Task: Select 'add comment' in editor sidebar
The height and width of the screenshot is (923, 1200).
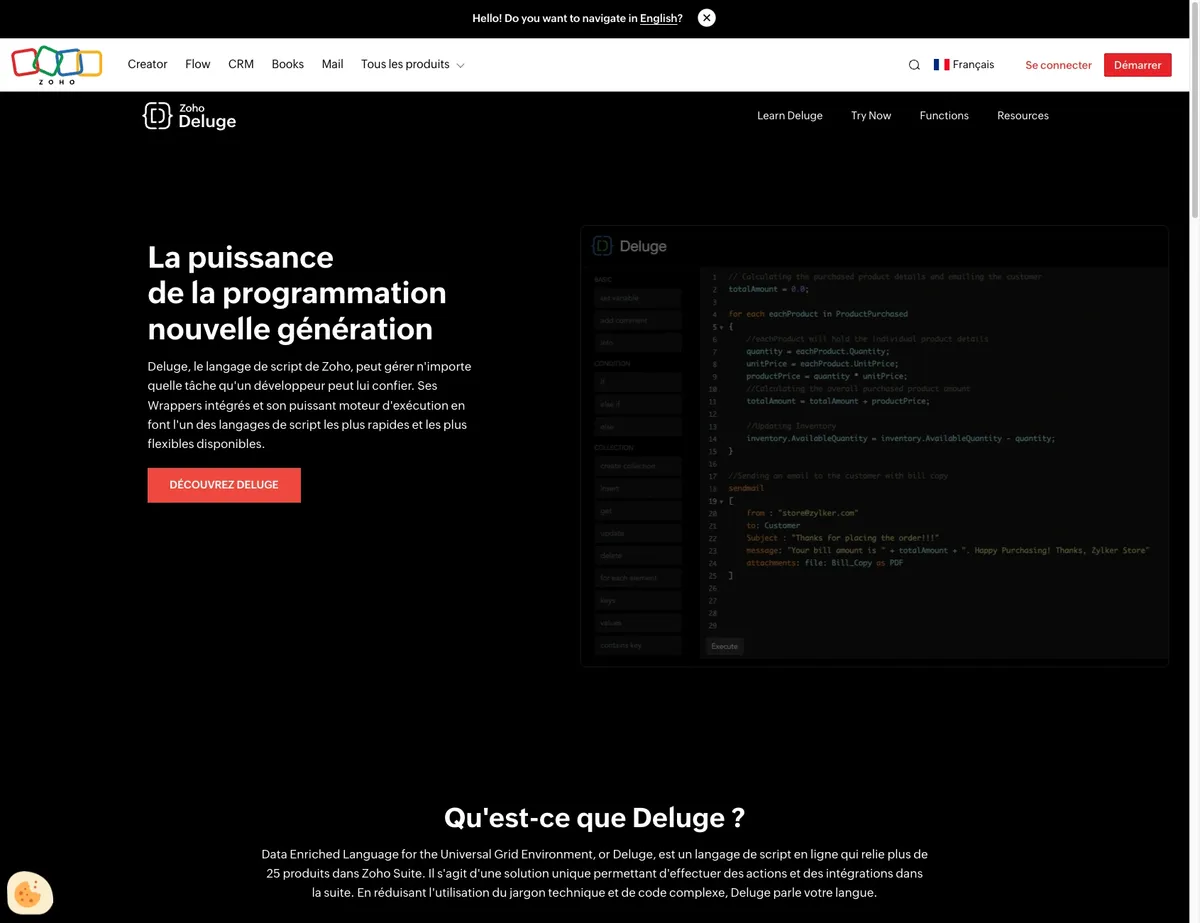Action: [x=638, y=321]
